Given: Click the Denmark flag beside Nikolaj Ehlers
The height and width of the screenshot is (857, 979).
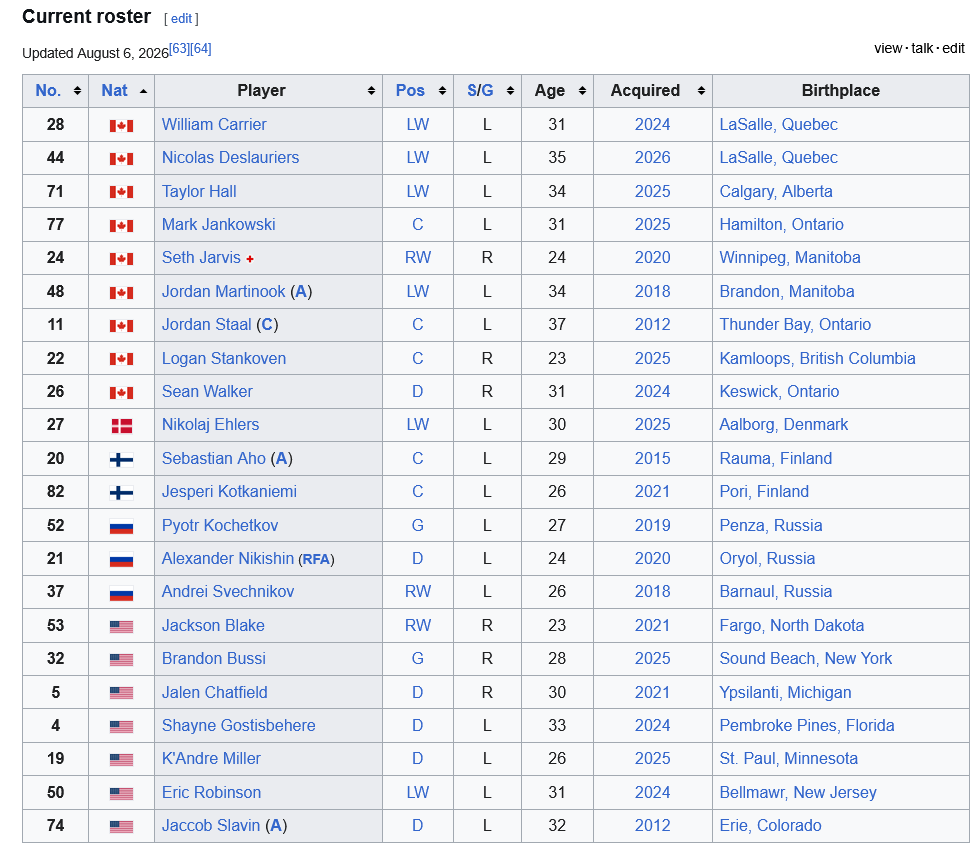Looking at the screenshot, I should point(122,426).
